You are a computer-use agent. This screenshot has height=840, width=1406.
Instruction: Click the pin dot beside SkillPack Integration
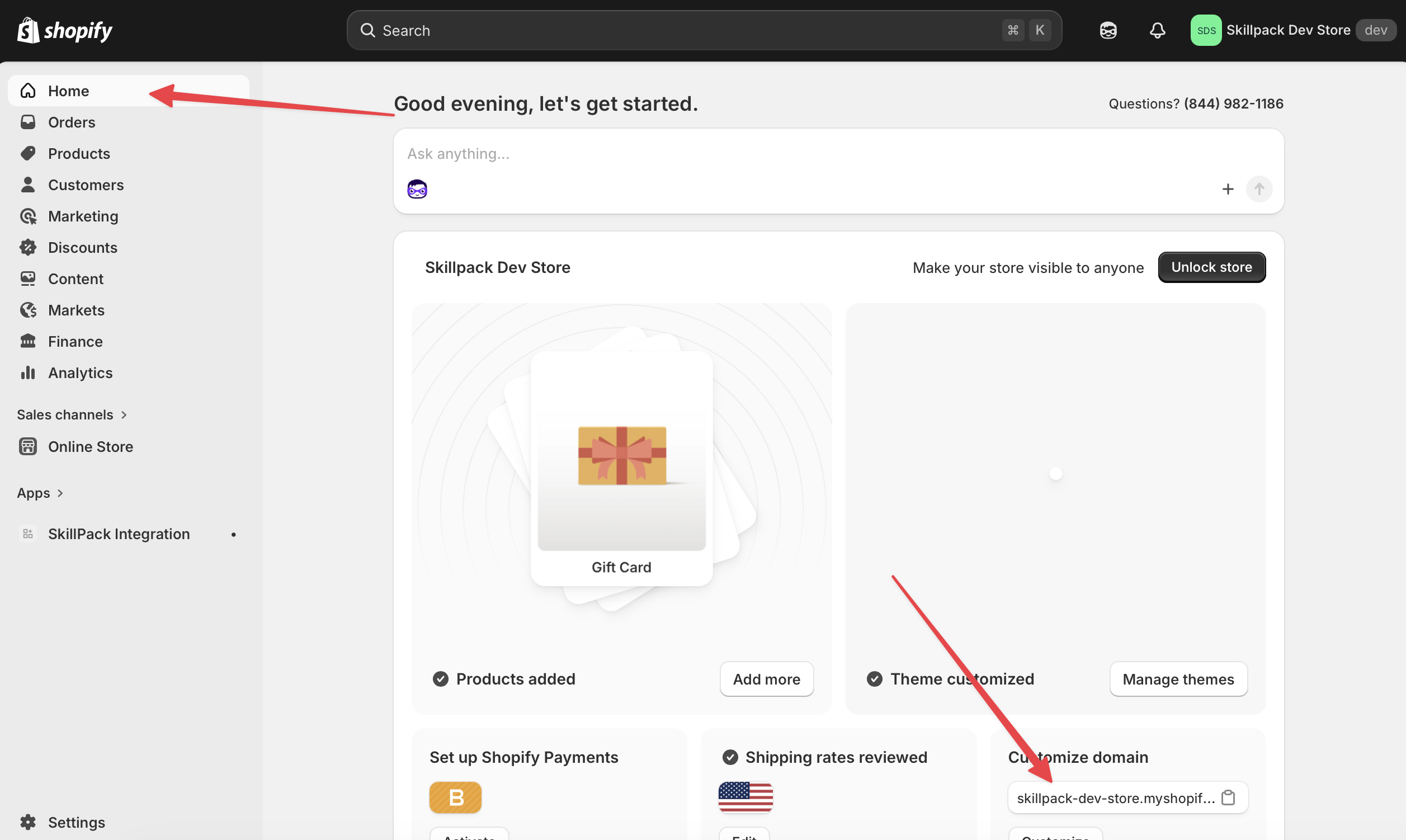click(233, 534)
